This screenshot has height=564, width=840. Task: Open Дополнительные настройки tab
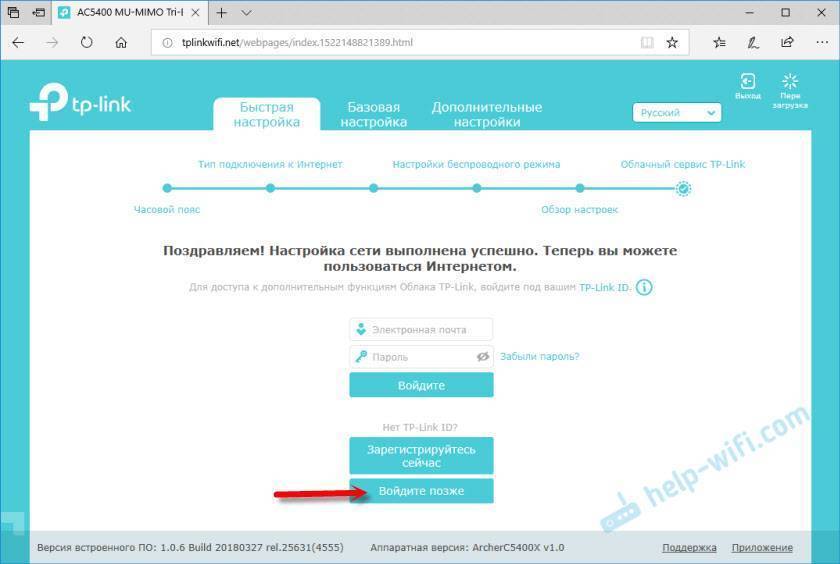486,114
